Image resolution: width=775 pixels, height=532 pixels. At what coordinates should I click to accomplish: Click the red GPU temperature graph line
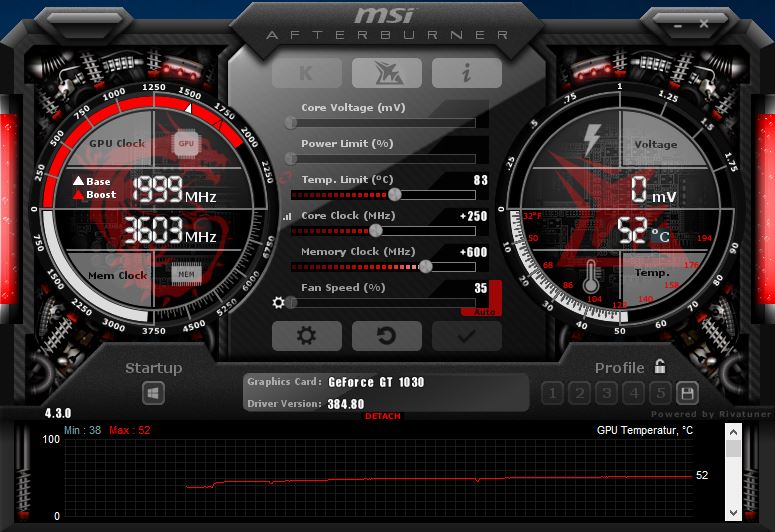439,480
